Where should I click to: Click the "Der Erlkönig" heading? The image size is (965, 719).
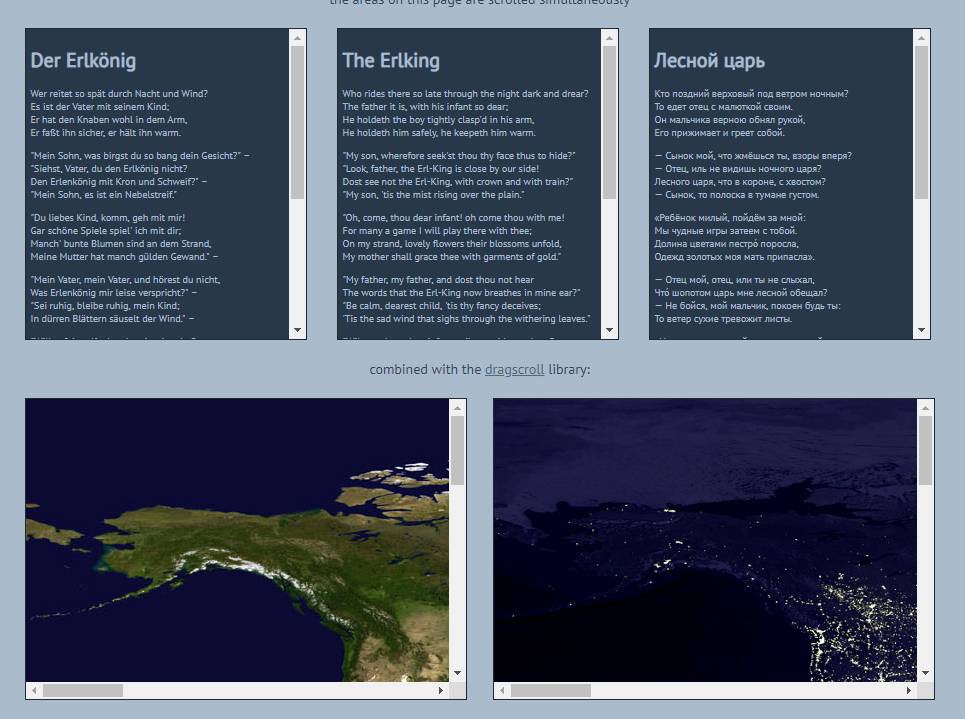click(x=83, y=60)
